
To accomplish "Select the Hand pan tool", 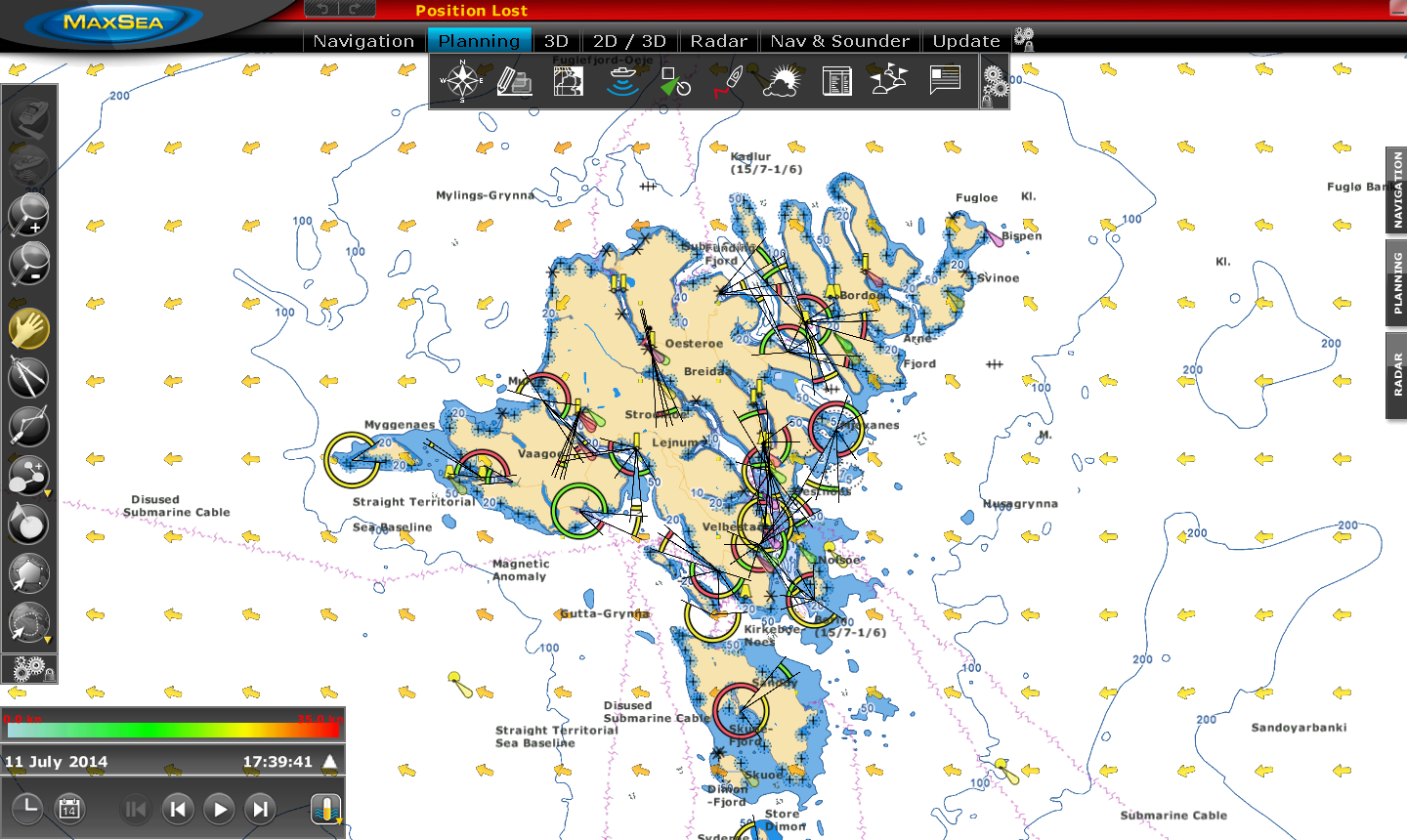I will click(x=29, y=329).
